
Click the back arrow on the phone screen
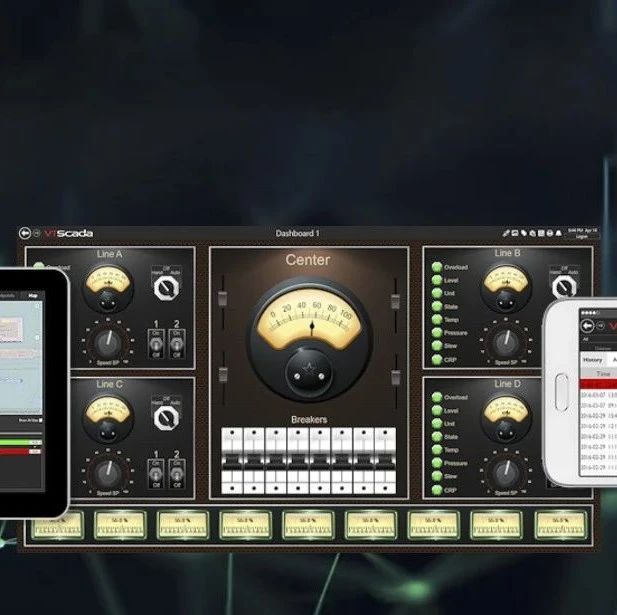tap(587, 326)
